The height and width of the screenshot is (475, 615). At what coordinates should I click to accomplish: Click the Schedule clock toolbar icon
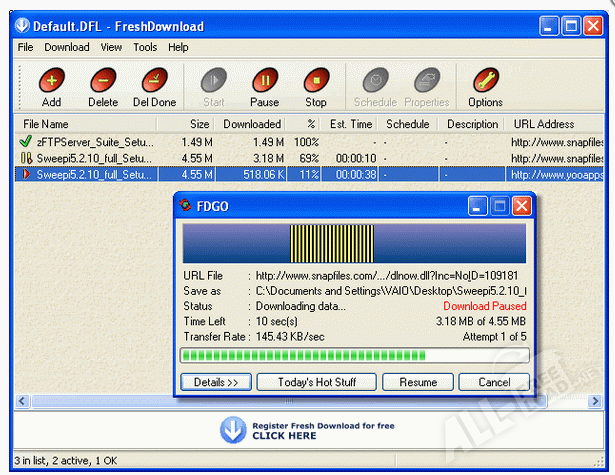[375, 82]
